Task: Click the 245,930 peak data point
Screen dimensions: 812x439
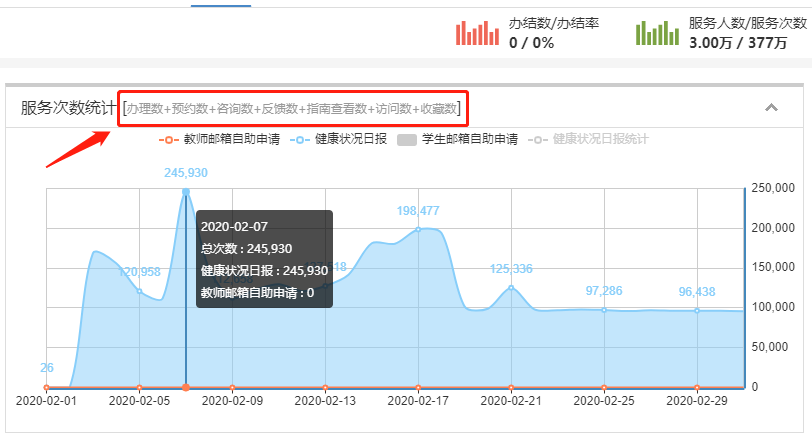Action: 186,192
